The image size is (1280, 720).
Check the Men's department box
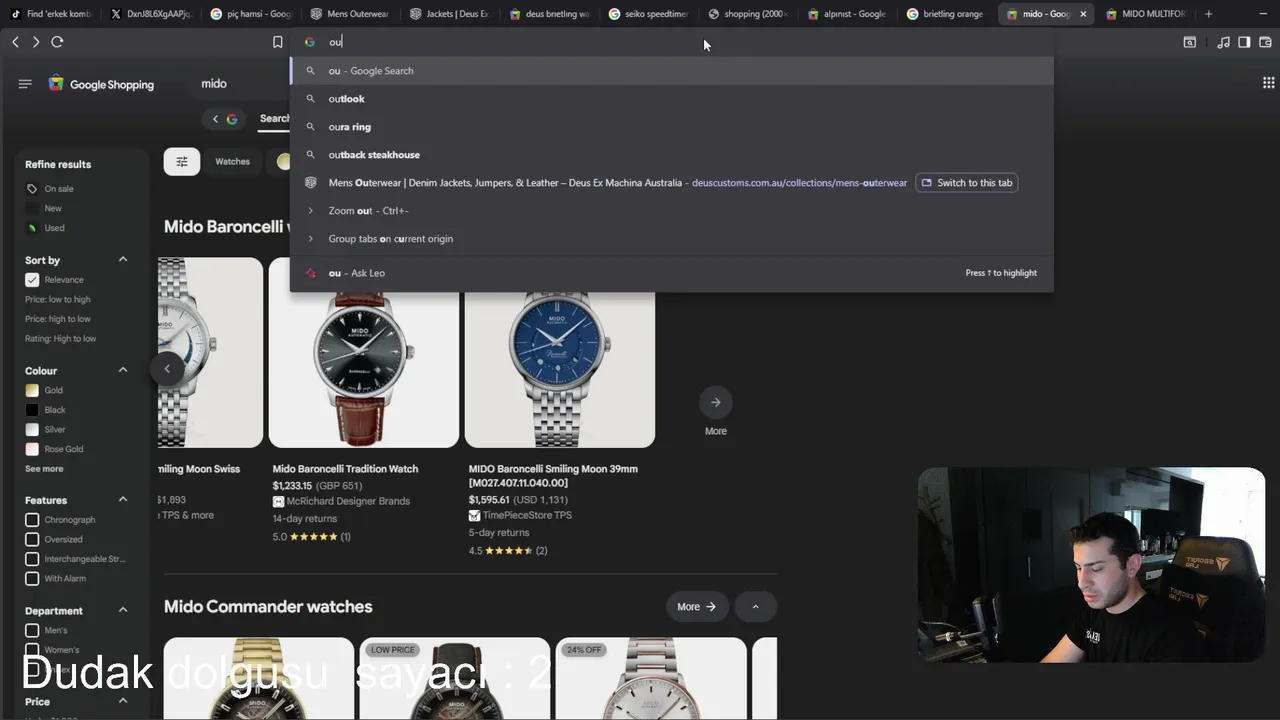pyautogui.click(x=32, y=631)
